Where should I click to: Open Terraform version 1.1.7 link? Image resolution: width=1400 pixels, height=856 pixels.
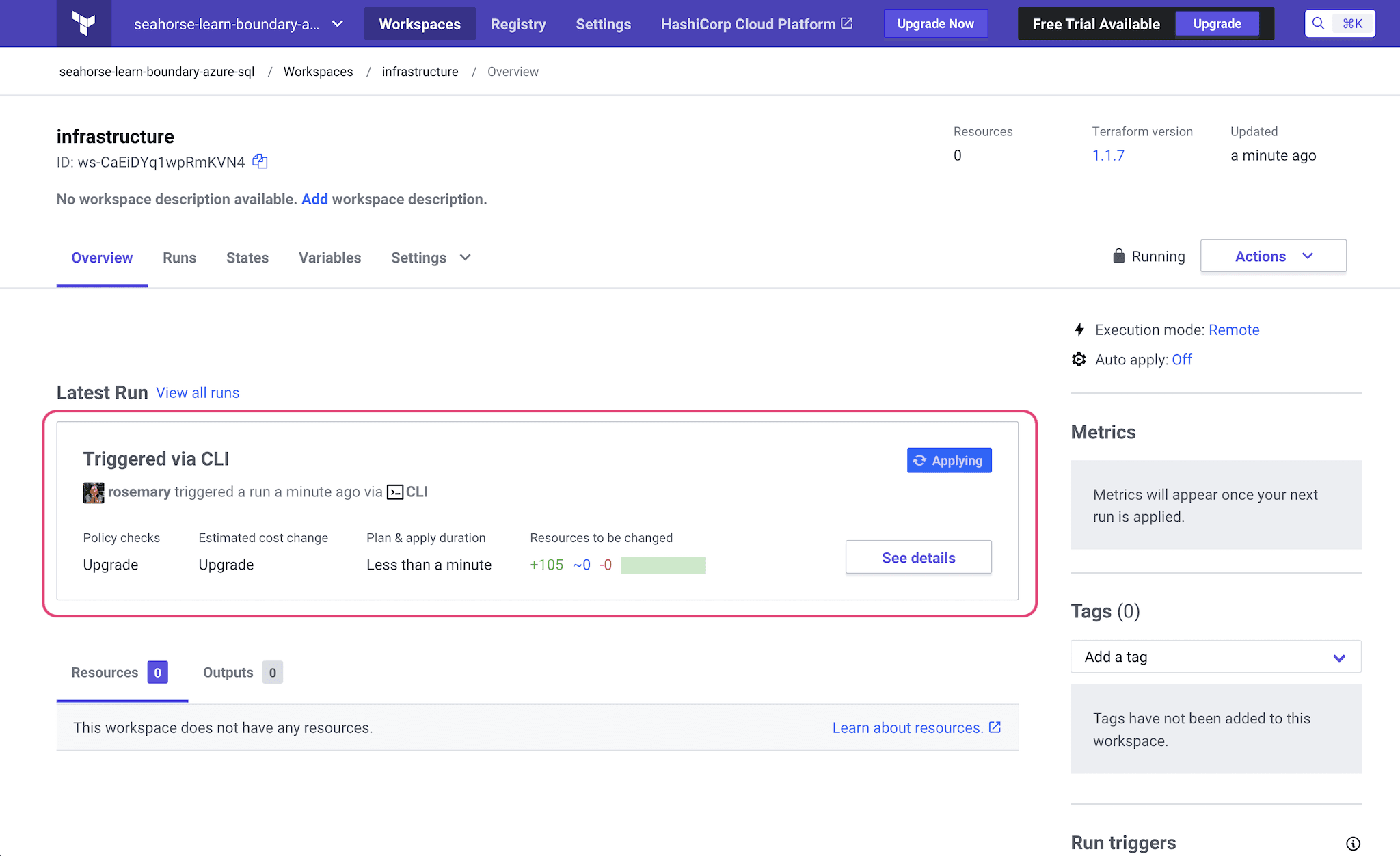[1108, 155]
